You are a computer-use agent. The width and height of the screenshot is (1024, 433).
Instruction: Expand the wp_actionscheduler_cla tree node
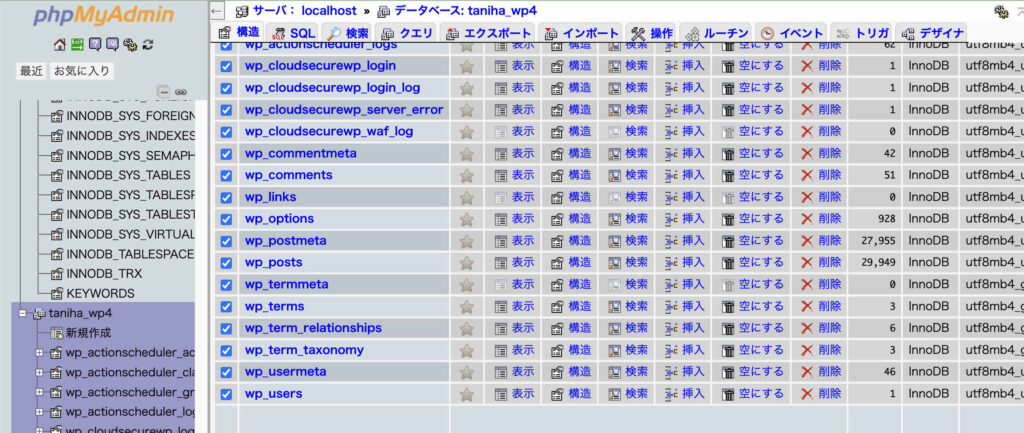click(x=39, y=373)
